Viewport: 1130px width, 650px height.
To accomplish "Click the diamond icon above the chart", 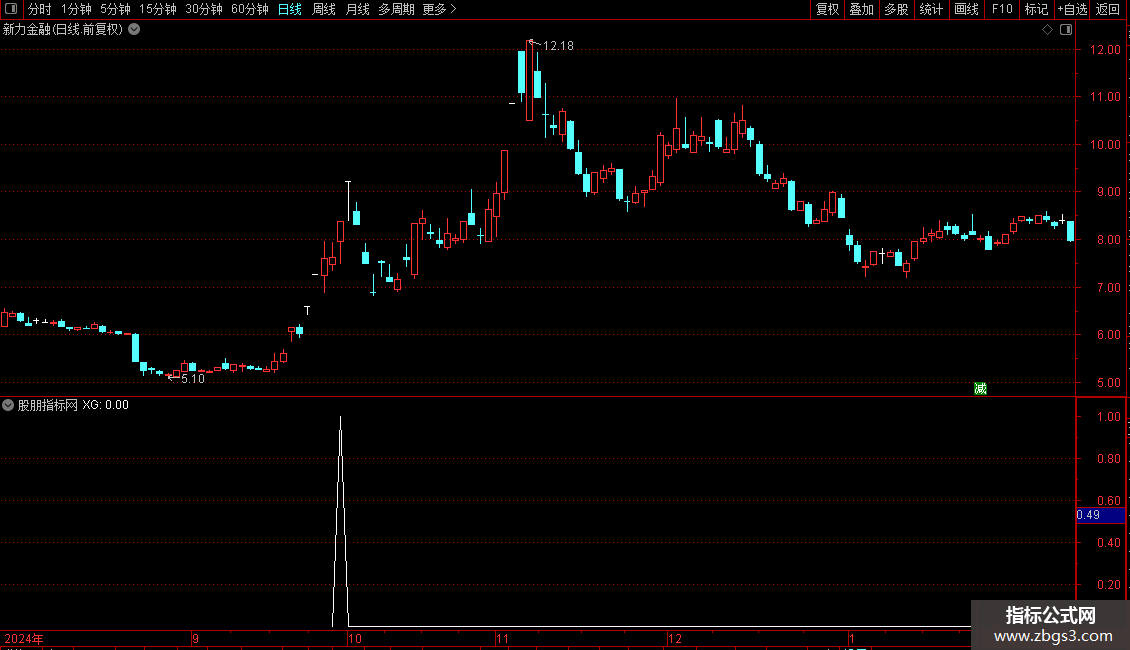I will (1048, 30).
